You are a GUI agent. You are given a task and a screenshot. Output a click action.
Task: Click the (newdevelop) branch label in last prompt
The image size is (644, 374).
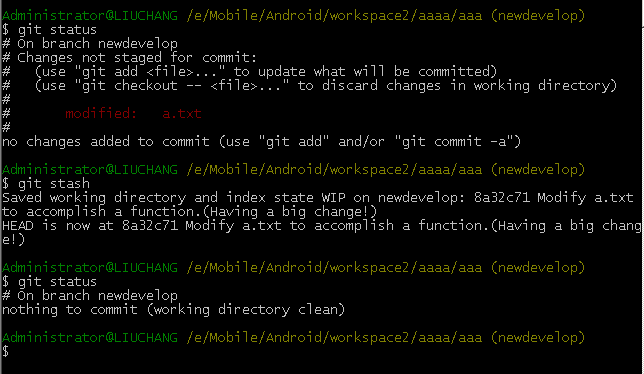[x=538, y=337]
